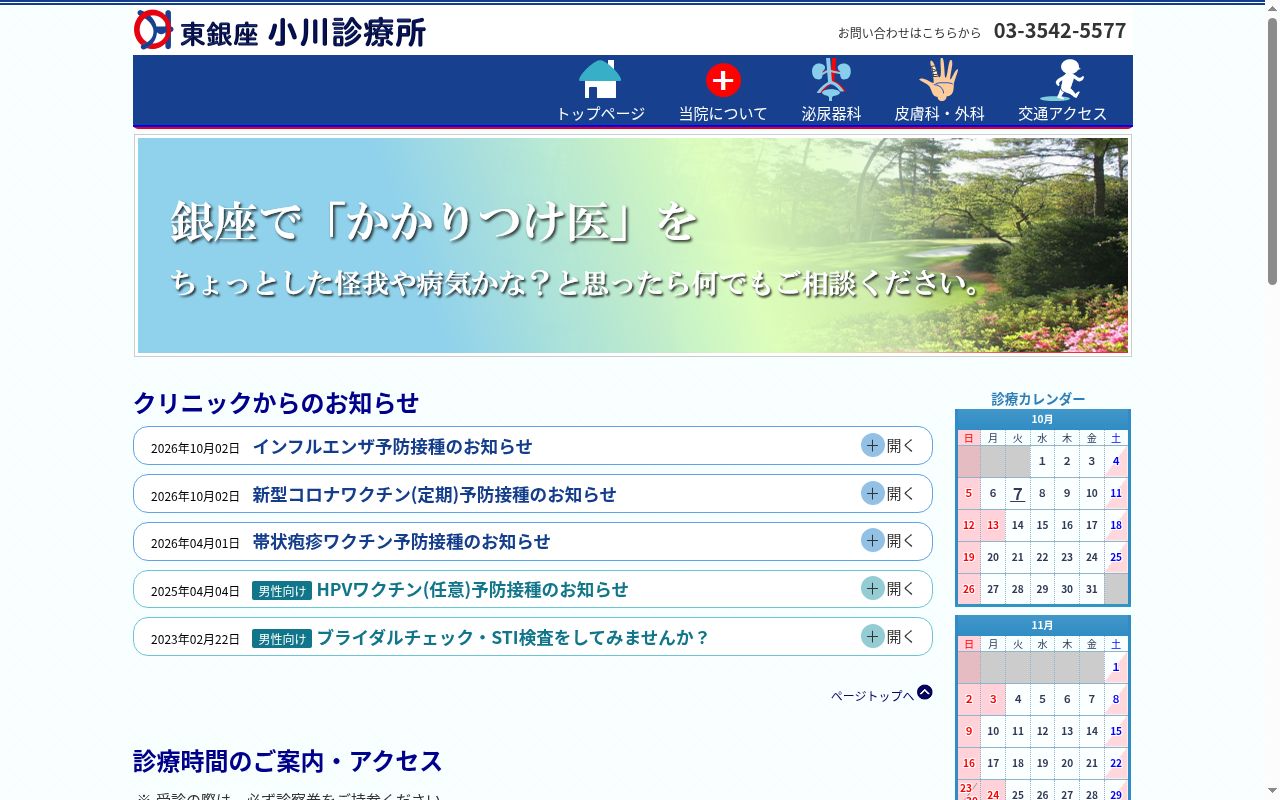Click 10月 calendar header
Screen dimensions: 1280x800
(x=1043, y=419)
